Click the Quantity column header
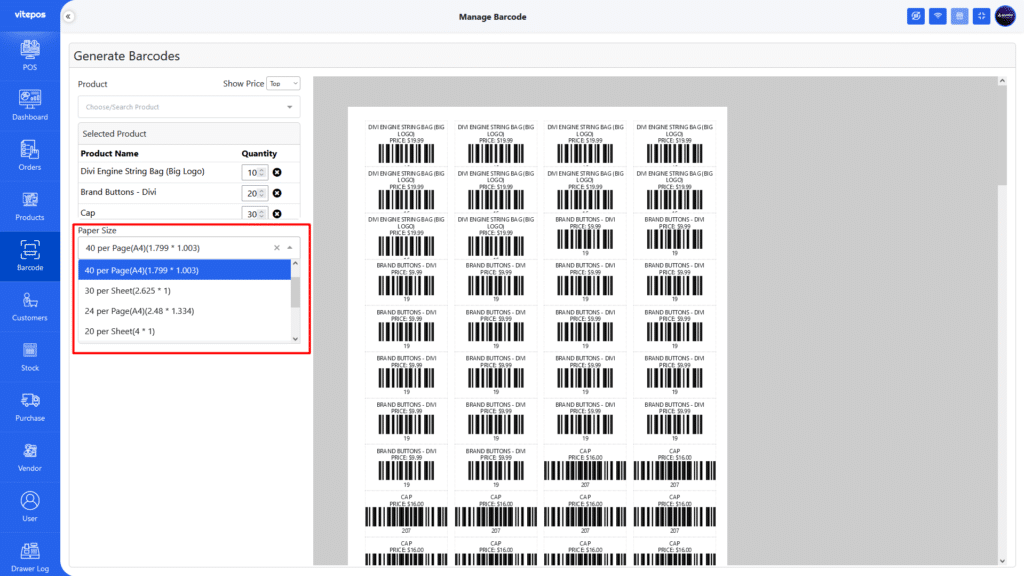Viewport: 1024px width, 576px height. tap(259, 153)
